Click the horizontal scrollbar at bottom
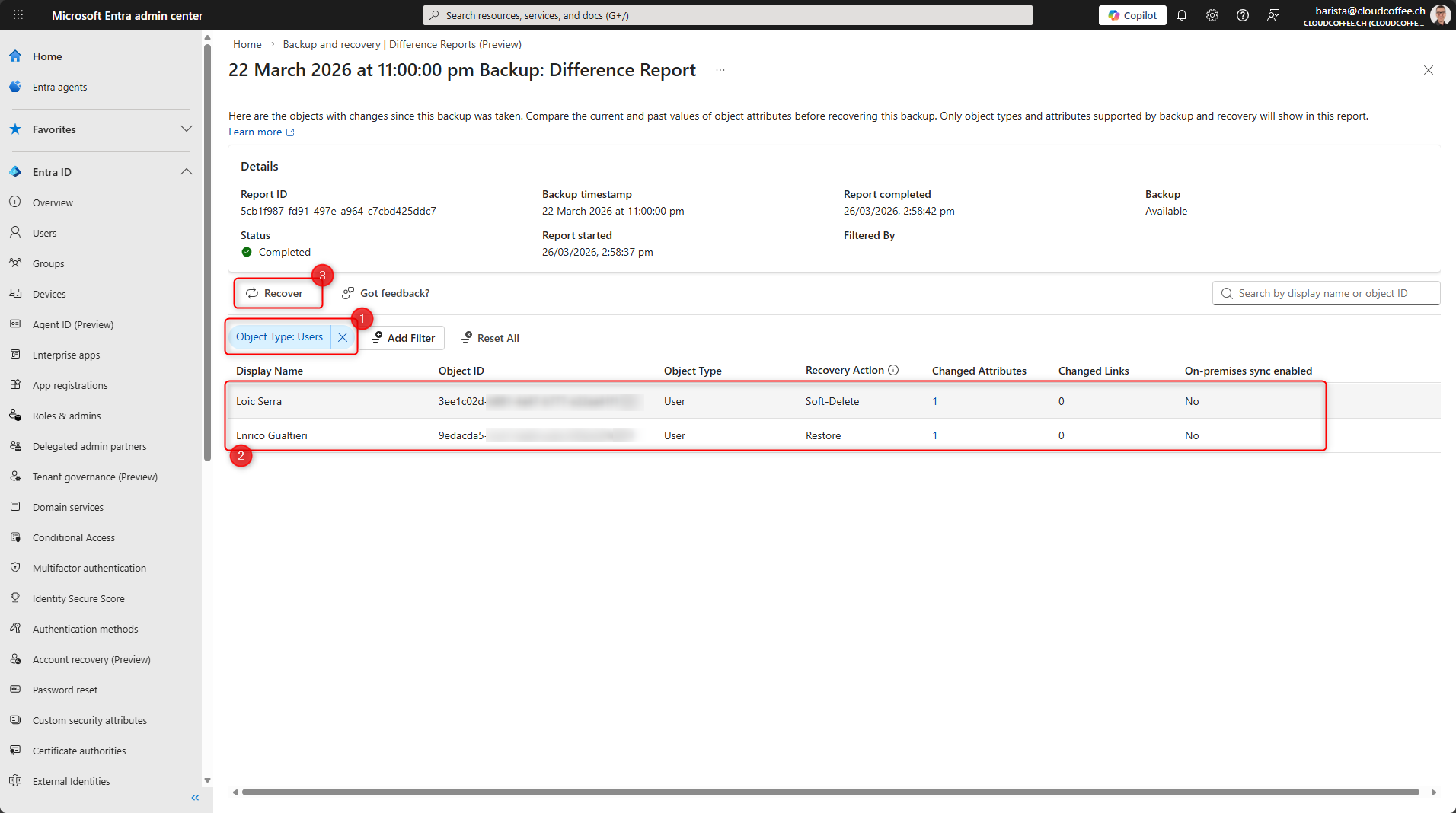 [830, 792]
